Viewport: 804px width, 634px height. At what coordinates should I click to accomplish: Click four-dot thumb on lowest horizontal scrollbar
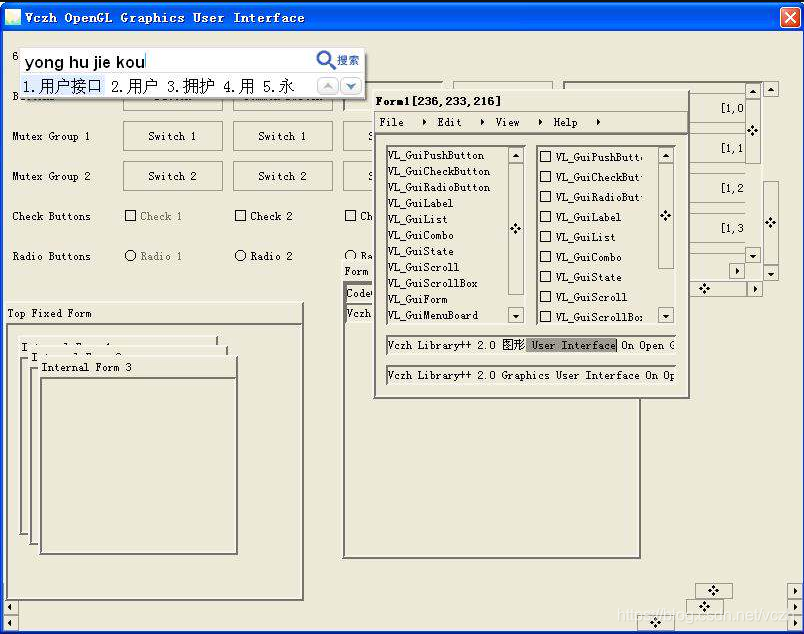[655, 622]
